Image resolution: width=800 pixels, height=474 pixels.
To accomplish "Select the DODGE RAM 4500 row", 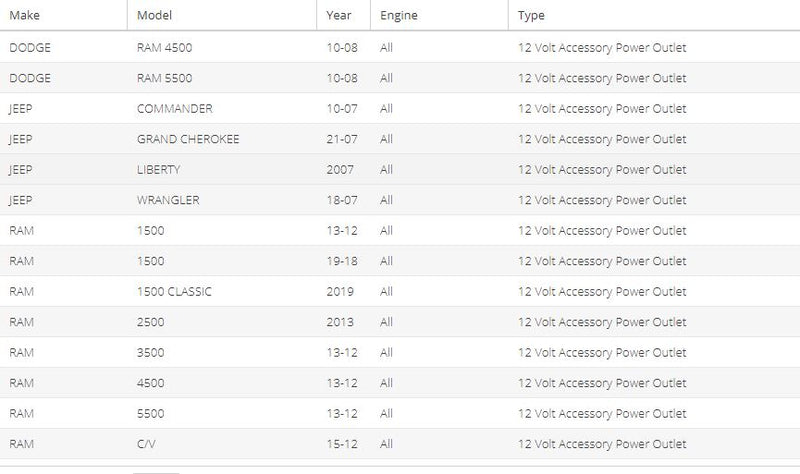I will point(400,47).
